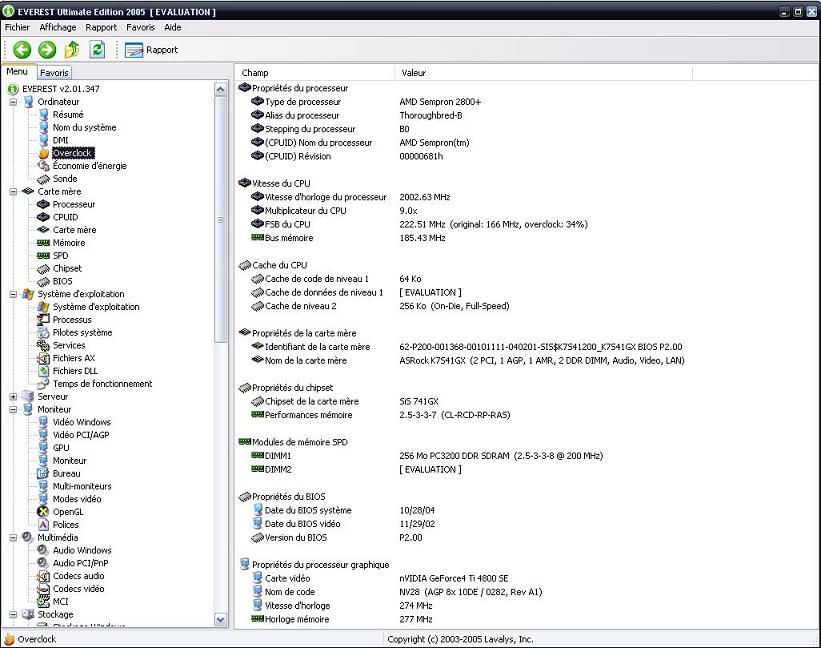Switch to the Menu tab
This screenshot has width=821, height=648.
17,72
